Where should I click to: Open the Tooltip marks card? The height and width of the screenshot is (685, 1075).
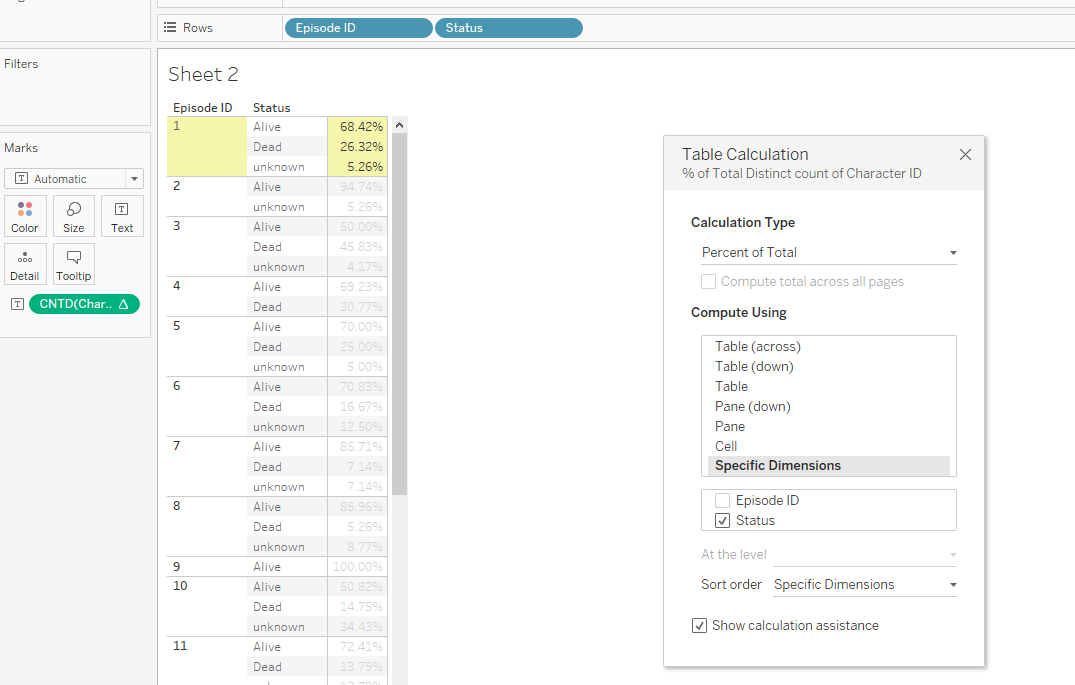(x=74, y=264)
